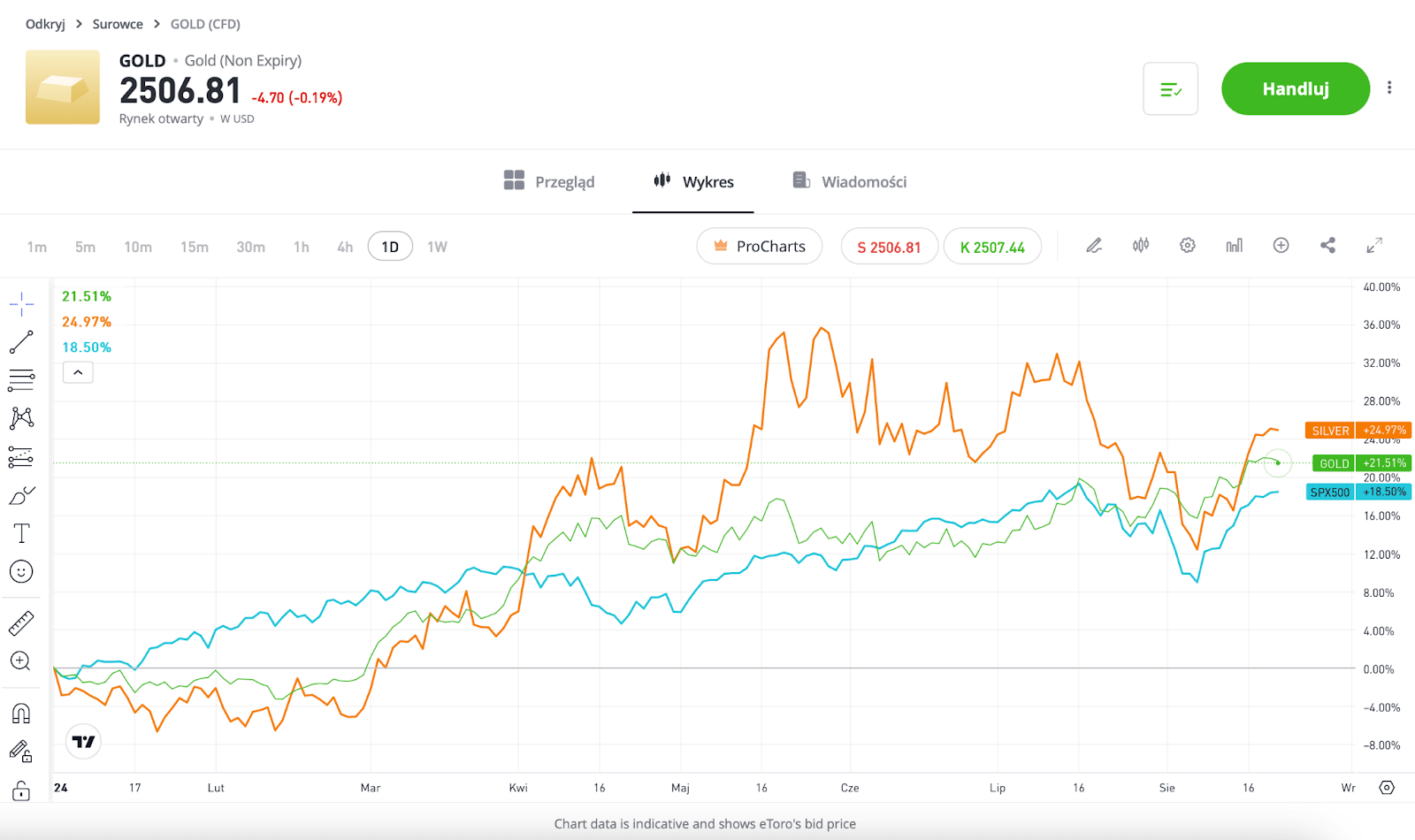This screenshot has width=1415, height=840.
Task: Click the 2506.81 main price
Action: pos(180,90)
